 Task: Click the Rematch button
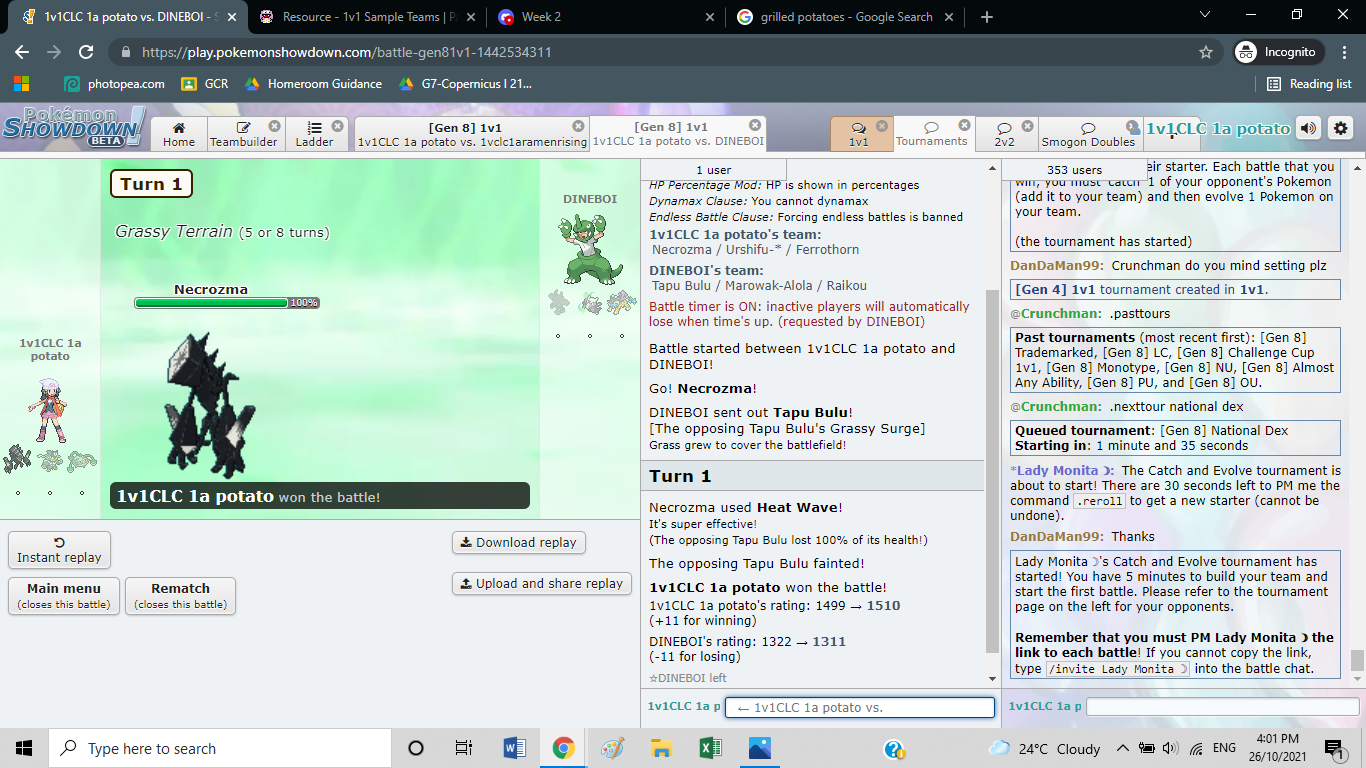click(x=180, y=595)
